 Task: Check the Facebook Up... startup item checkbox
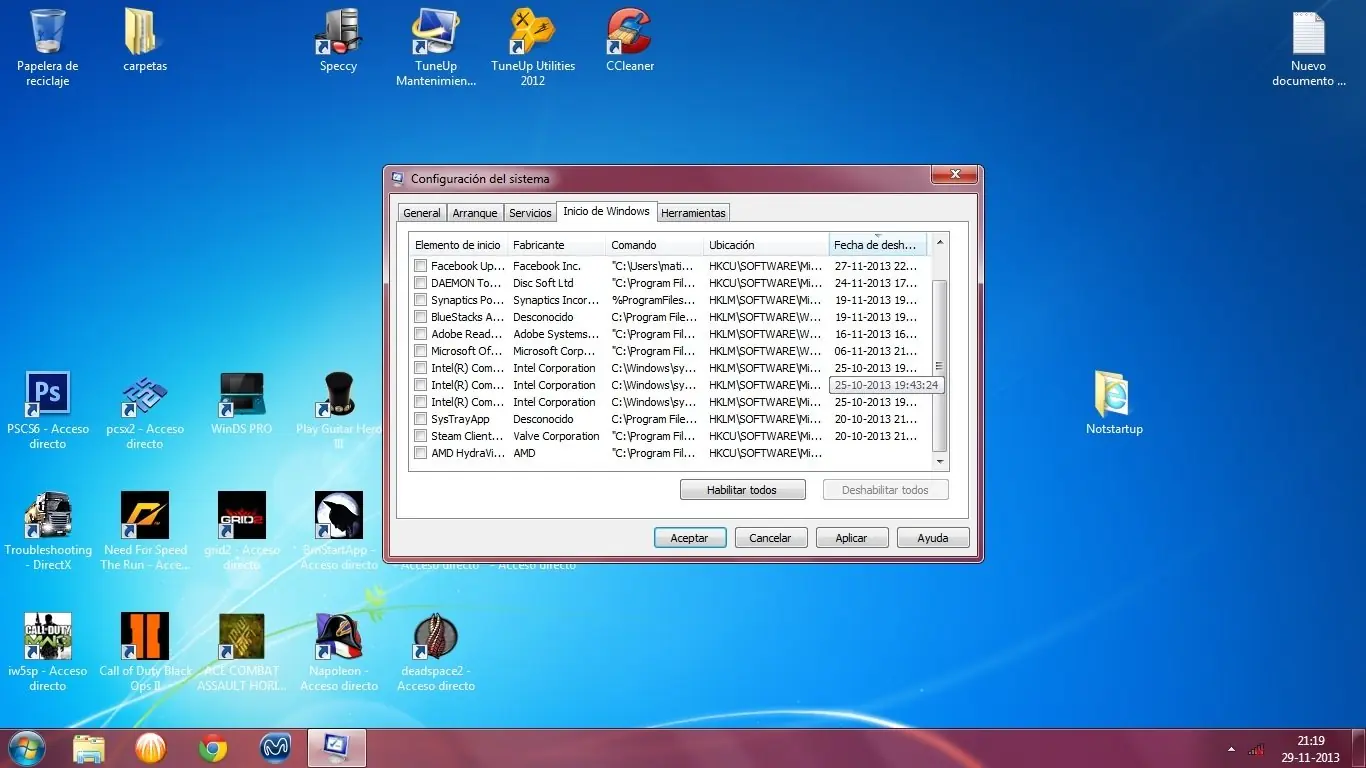[420, 266]
